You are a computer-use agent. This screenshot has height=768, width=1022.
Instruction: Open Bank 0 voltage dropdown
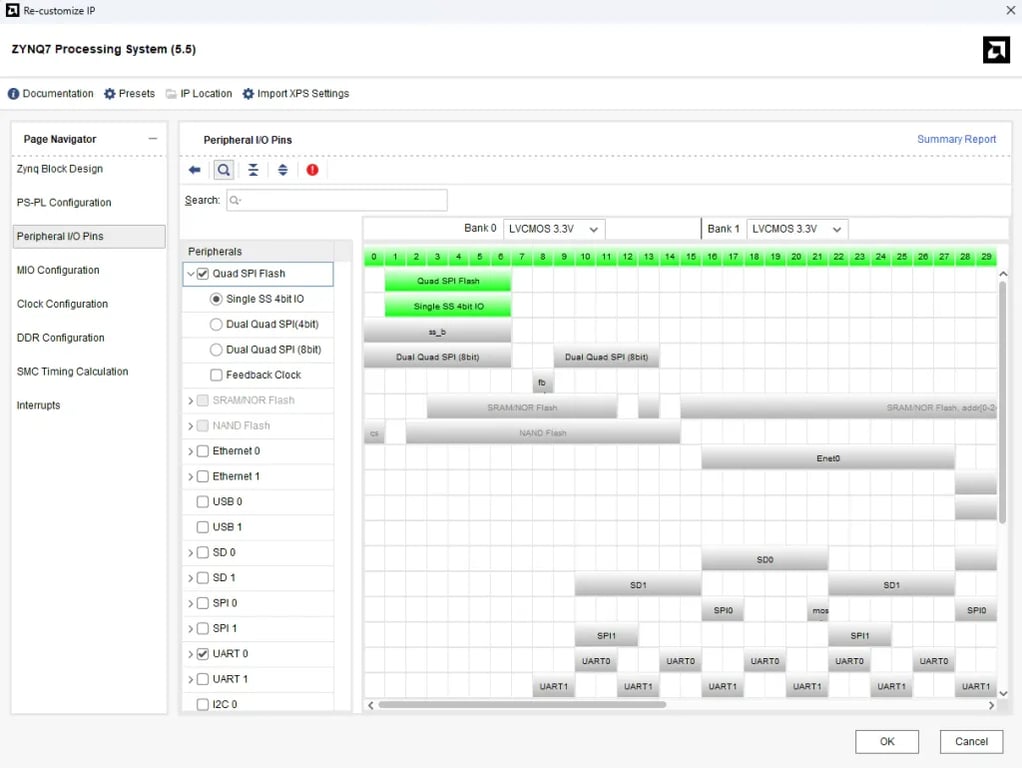[x=554, y=229]
